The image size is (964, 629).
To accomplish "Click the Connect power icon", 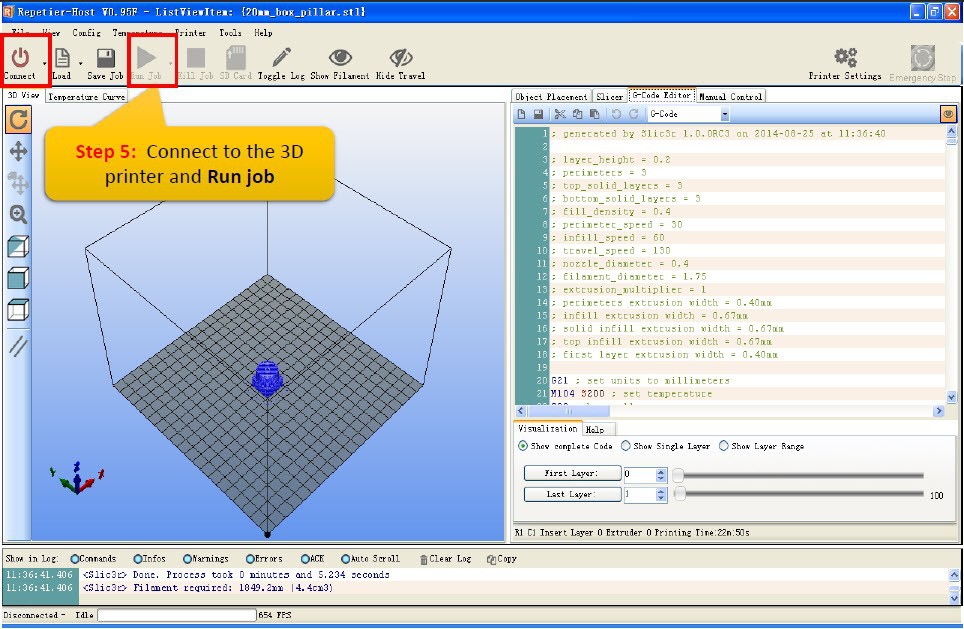I will point(20,58).
